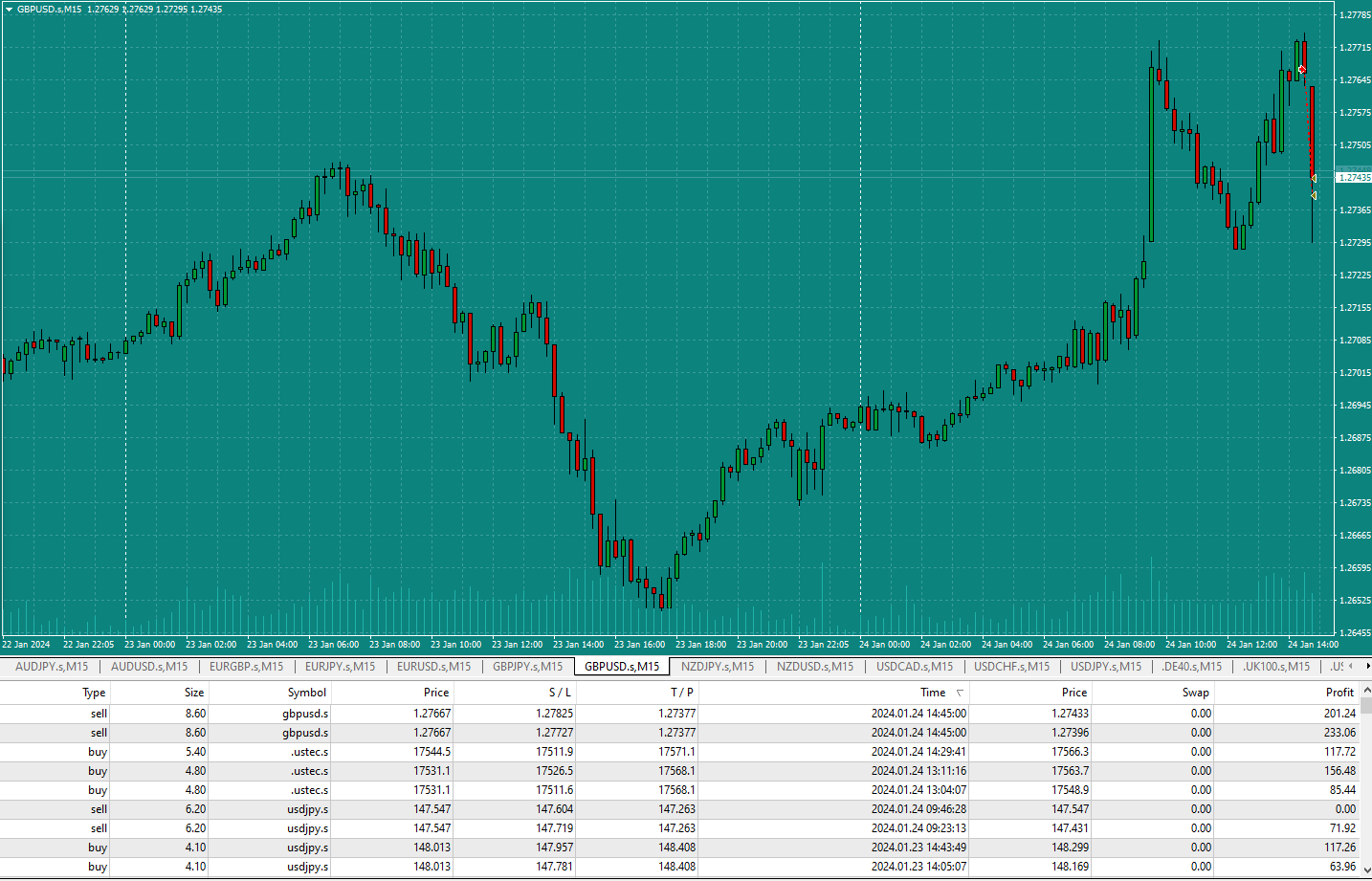Click the chart tabs scroll-left arrow
The height and width of the screenshot is (881, 1372).
point(1353,666)
